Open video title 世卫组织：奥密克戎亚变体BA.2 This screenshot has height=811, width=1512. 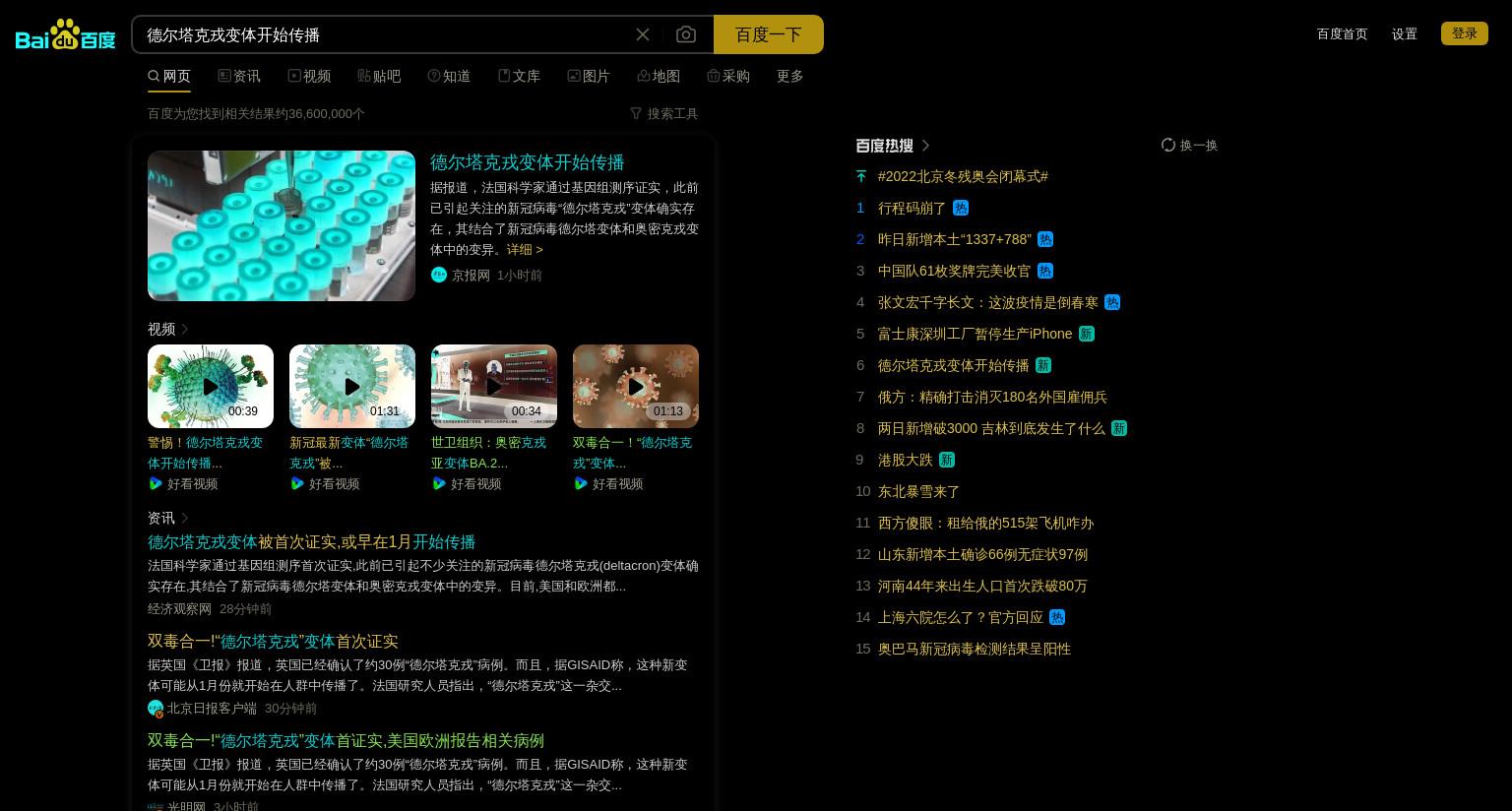pyautogui.click(x=488, y=453)
